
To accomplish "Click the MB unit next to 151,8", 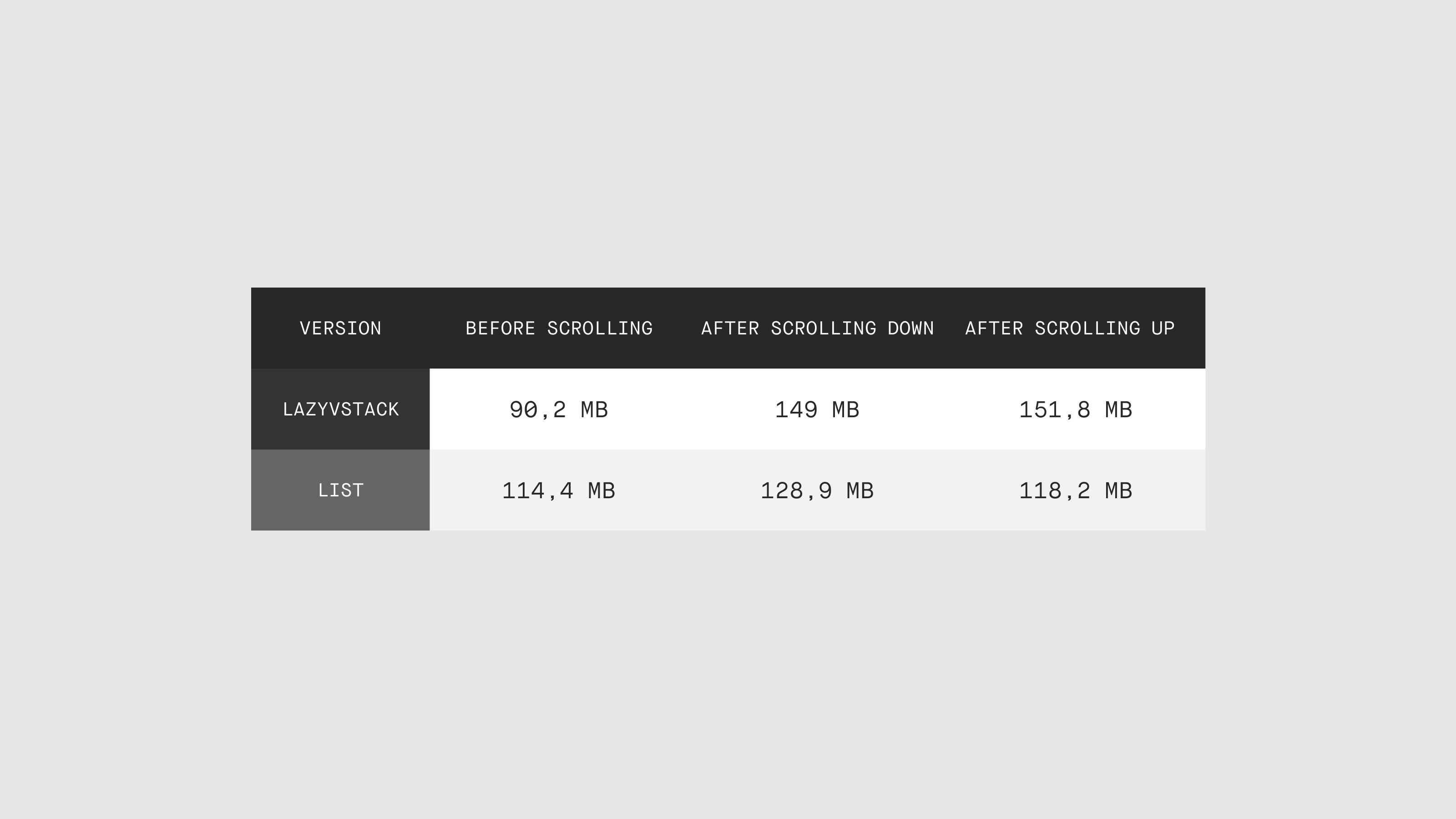I will pos(1118,410).
